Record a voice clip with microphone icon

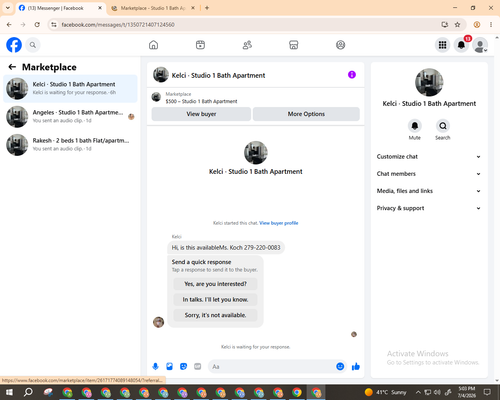(x=155, y=367)
